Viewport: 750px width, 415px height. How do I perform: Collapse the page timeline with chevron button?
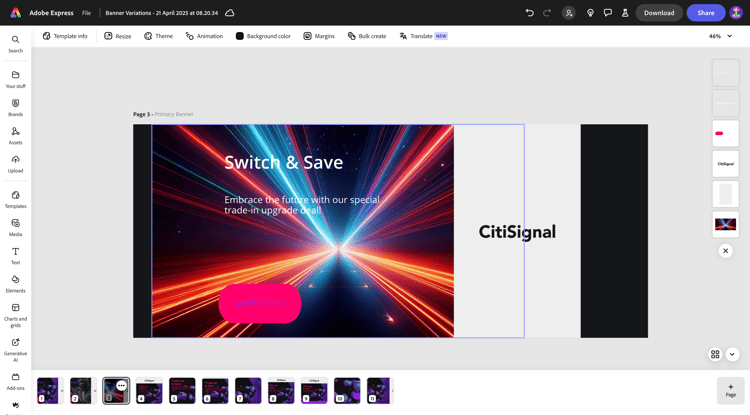pos(732,354)
